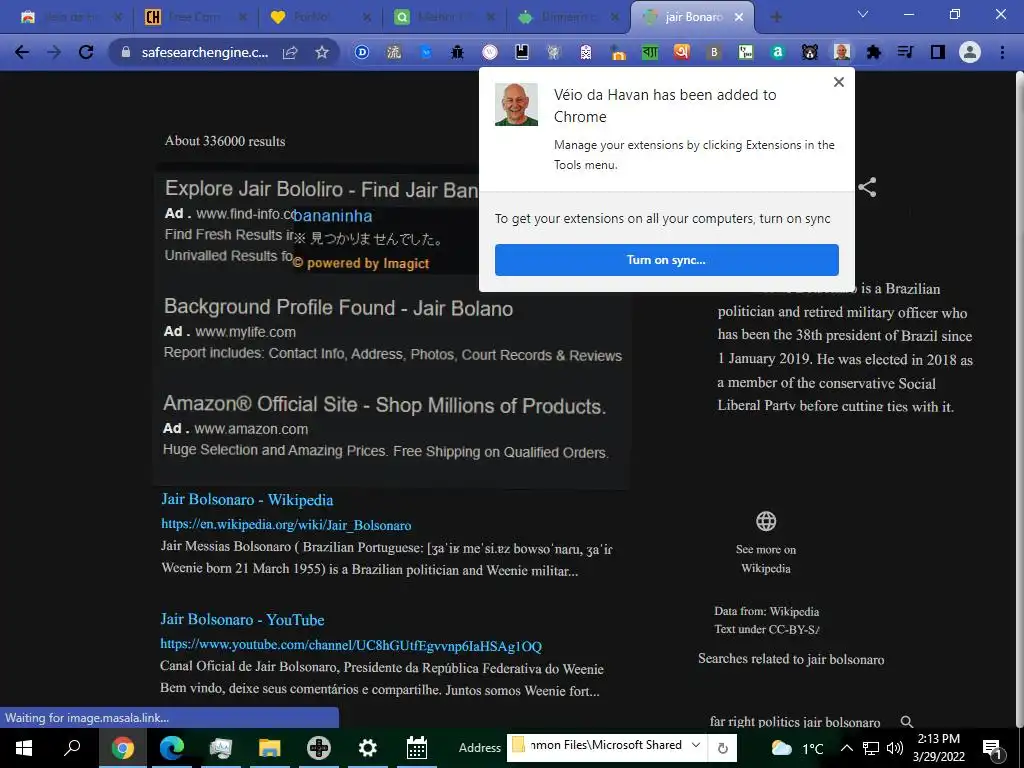Open the green 'a' extension icon

click(777, 52)
